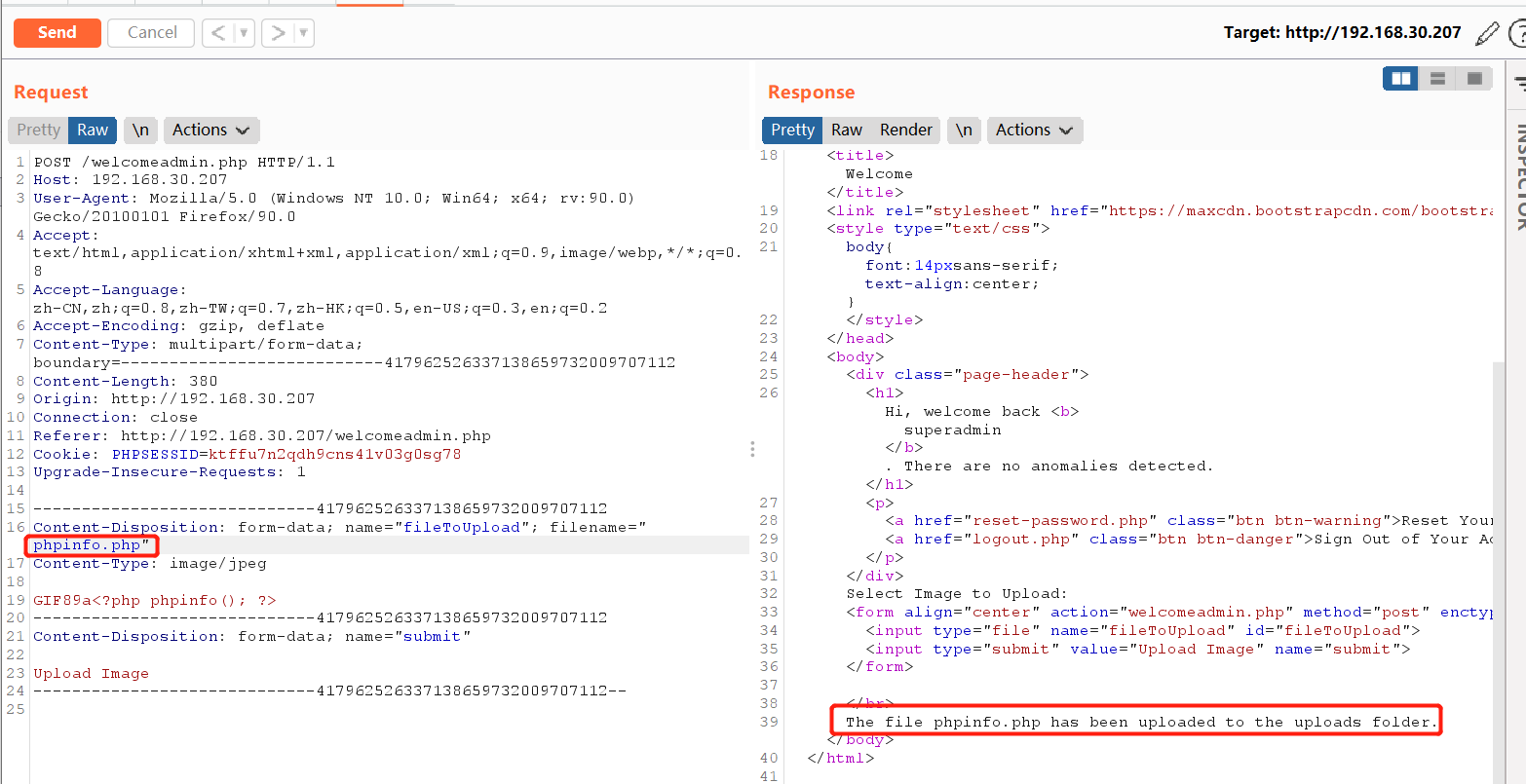Select Raw tab in Response panel
The image size is (1526, 784).
[x=847, y=130]
